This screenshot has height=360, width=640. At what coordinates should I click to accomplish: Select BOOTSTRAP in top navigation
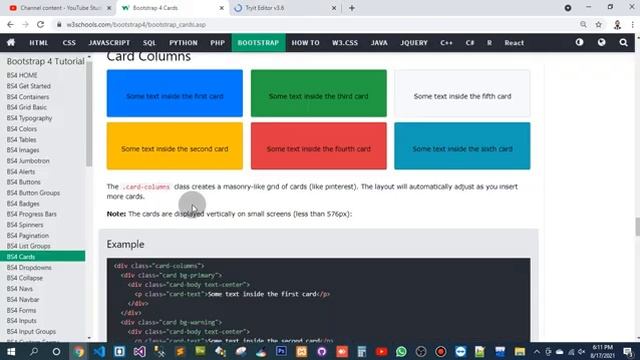coord(258,42)
